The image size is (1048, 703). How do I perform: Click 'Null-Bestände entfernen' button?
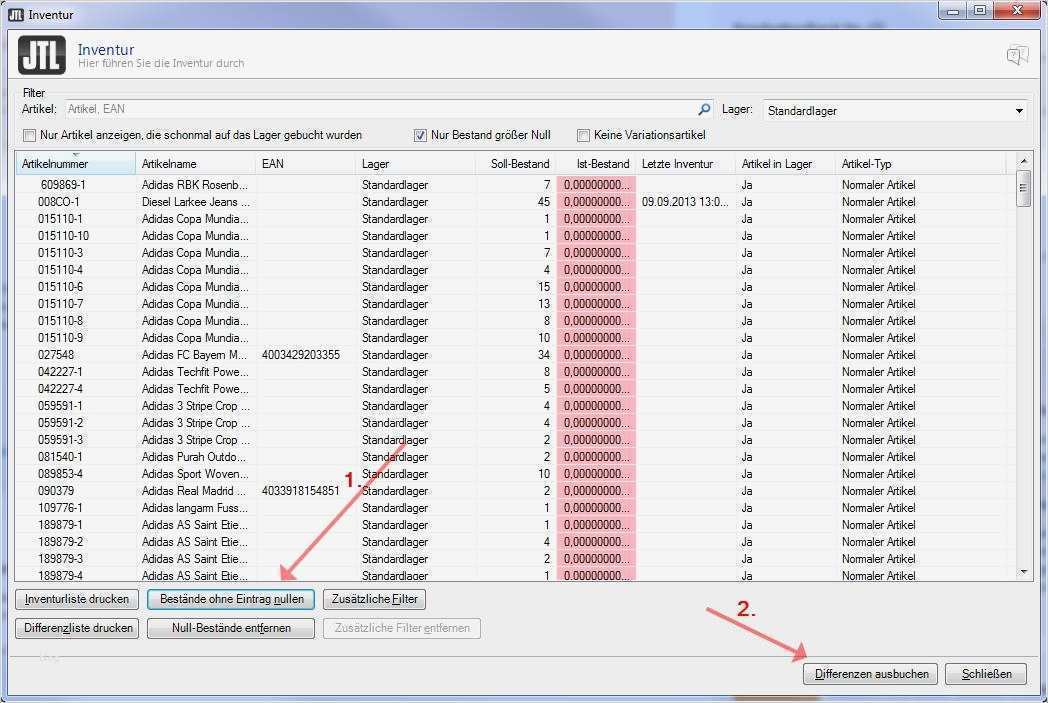pos(231,628)
